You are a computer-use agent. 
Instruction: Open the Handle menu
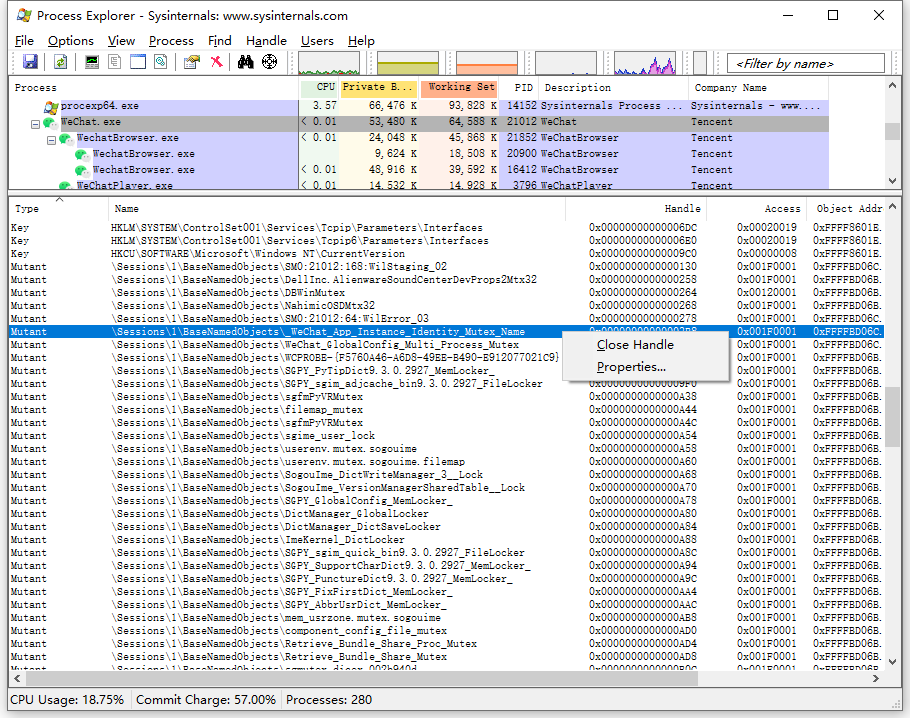click(266, 41)
